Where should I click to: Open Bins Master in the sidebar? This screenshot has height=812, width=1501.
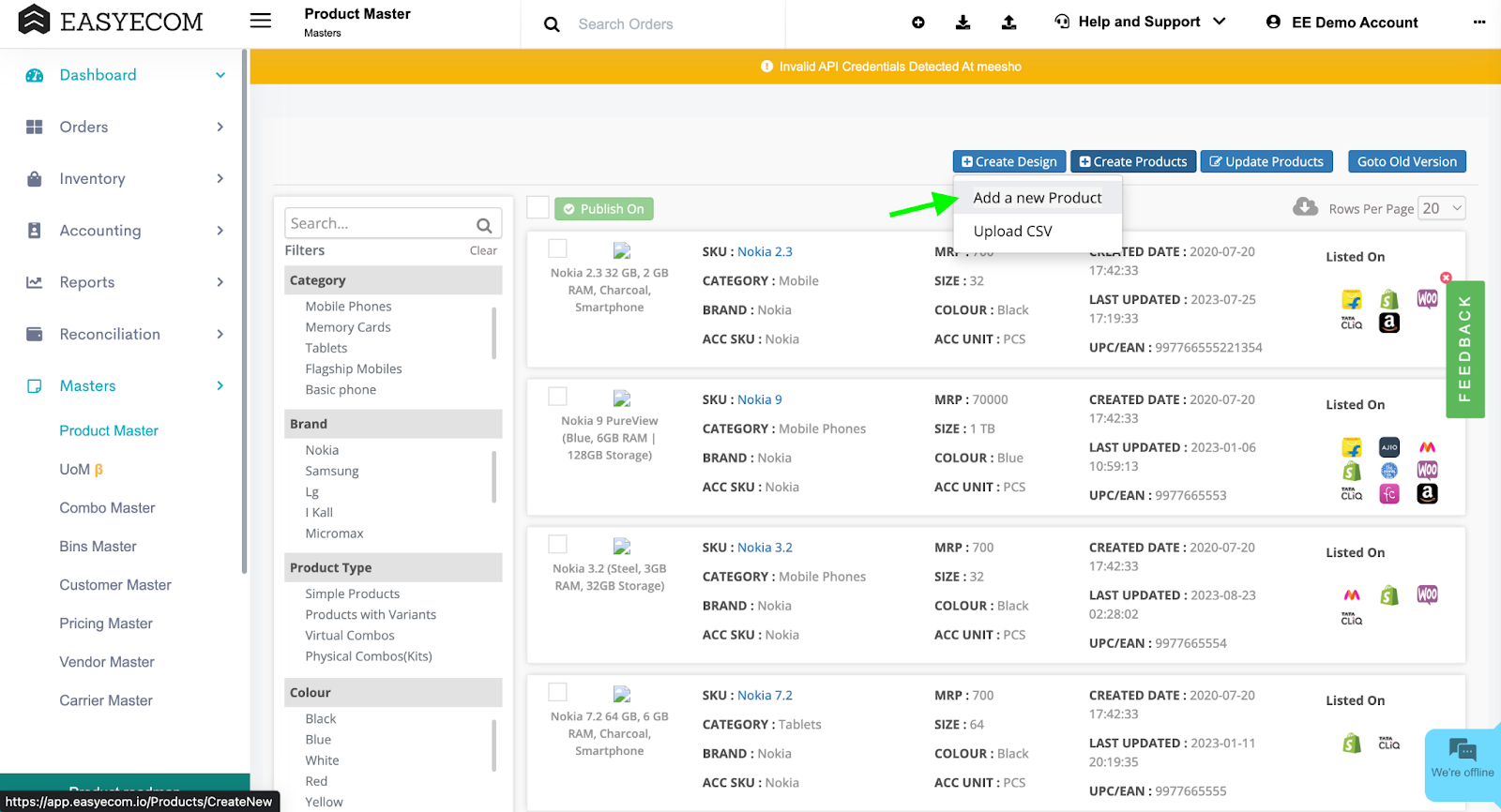(98, 546)
